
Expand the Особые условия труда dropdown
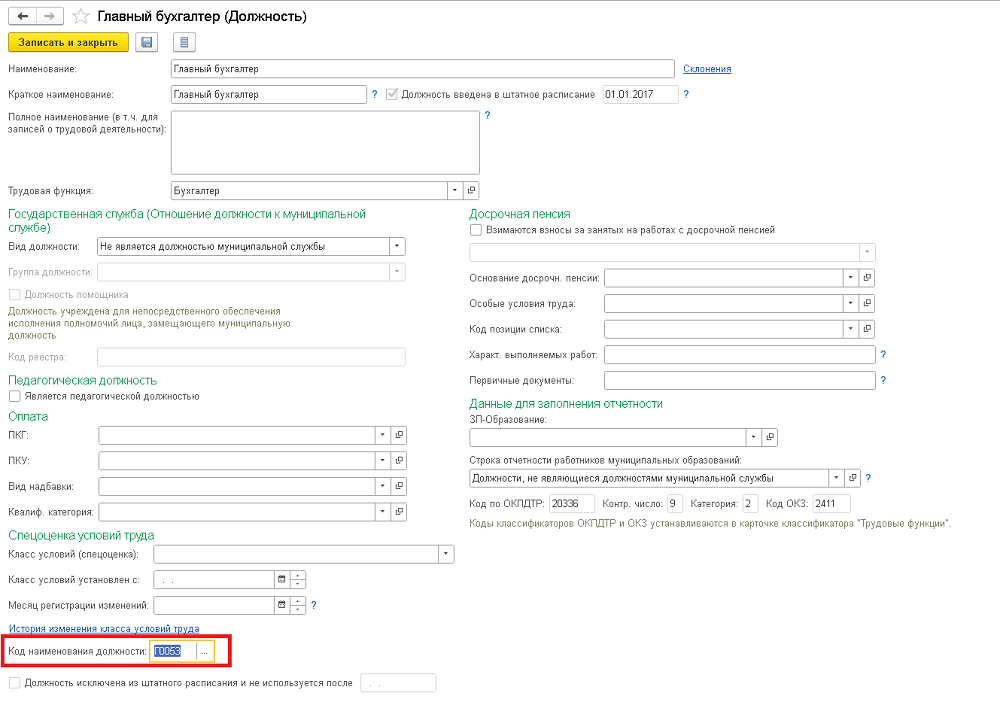tap(850, 303)
